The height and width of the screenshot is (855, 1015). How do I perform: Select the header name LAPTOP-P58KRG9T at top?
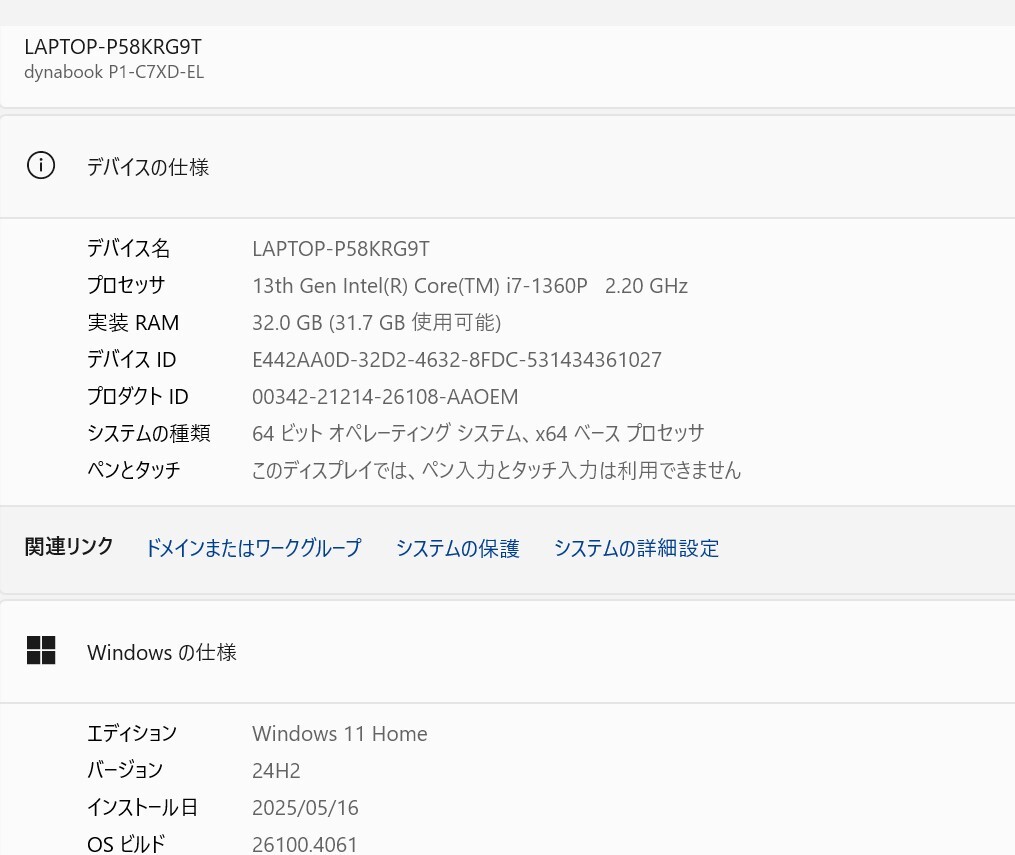pyautogui.click(x=113, y=47)
